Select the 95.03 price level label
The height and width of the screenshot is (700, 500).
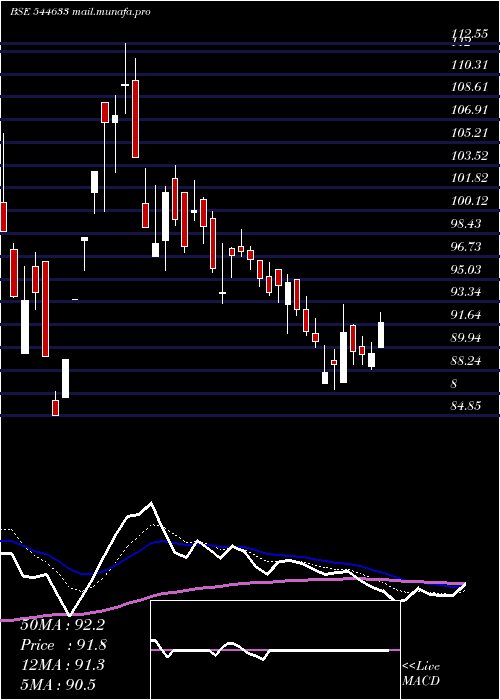pyautogui.click(x=466, y=269)
